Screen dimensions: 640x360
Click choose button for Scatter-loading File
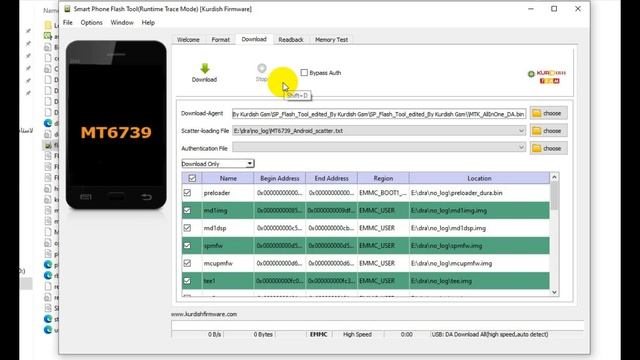tap(549, 131)
